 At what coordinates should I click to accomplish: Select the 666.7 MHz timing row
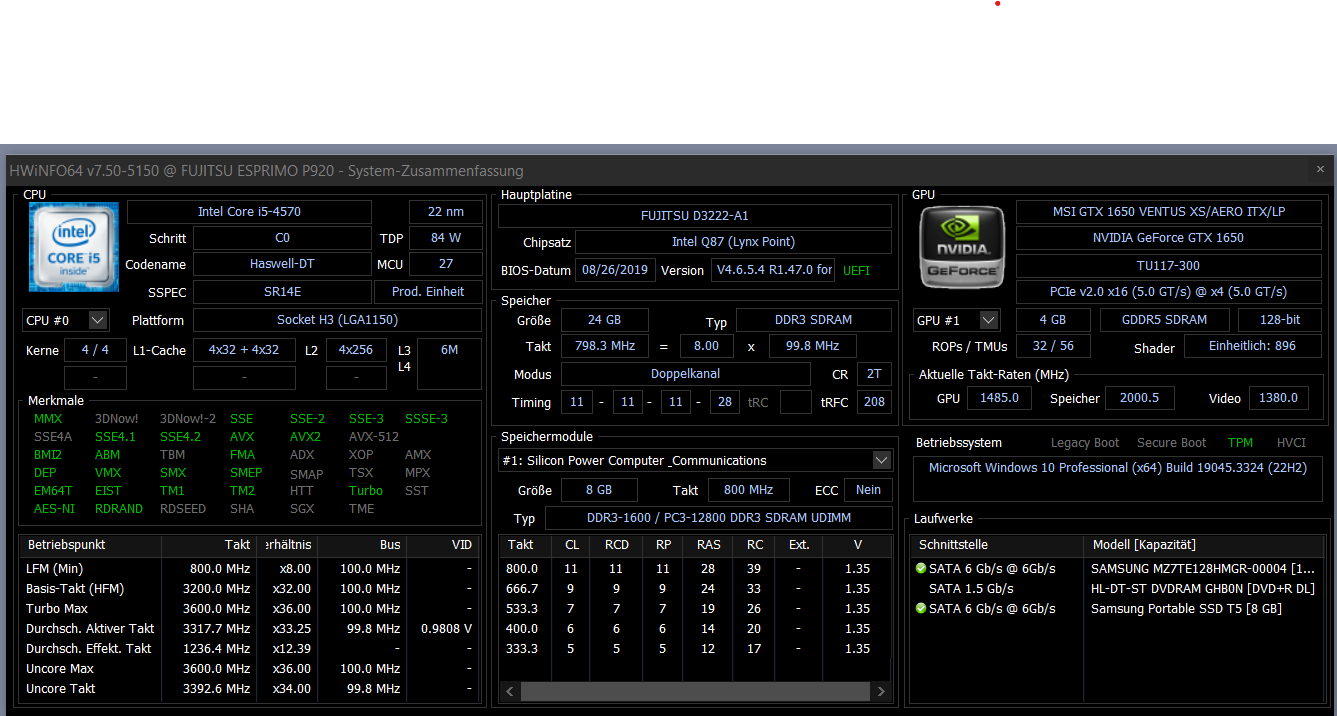tap(695, 588)
